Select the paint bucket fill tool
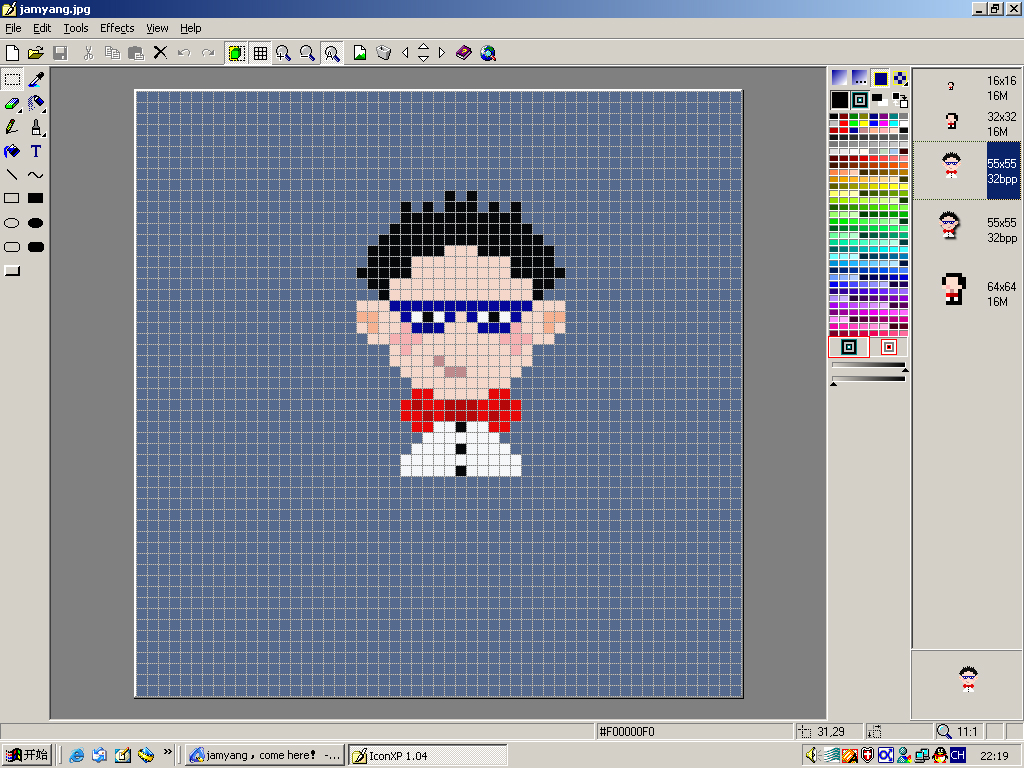Screen dimensions: 1024x768 pyautogui.click(x=12, y=152)
